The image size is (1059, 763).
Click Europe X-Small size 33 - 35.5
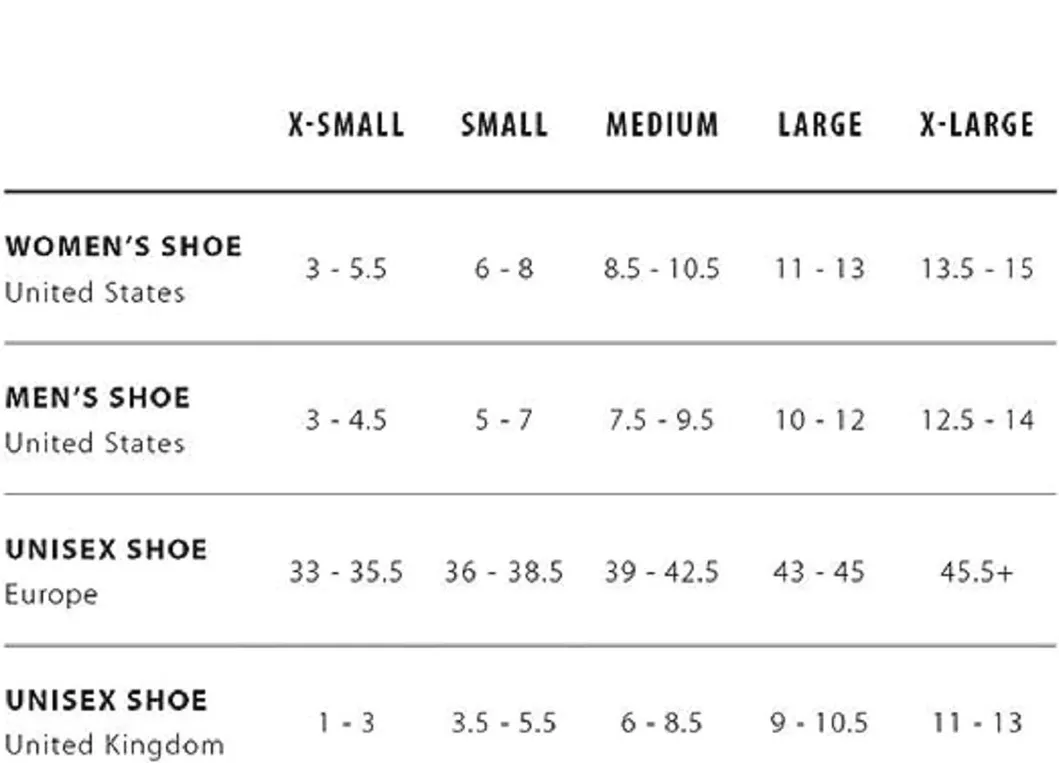(346, 572)
